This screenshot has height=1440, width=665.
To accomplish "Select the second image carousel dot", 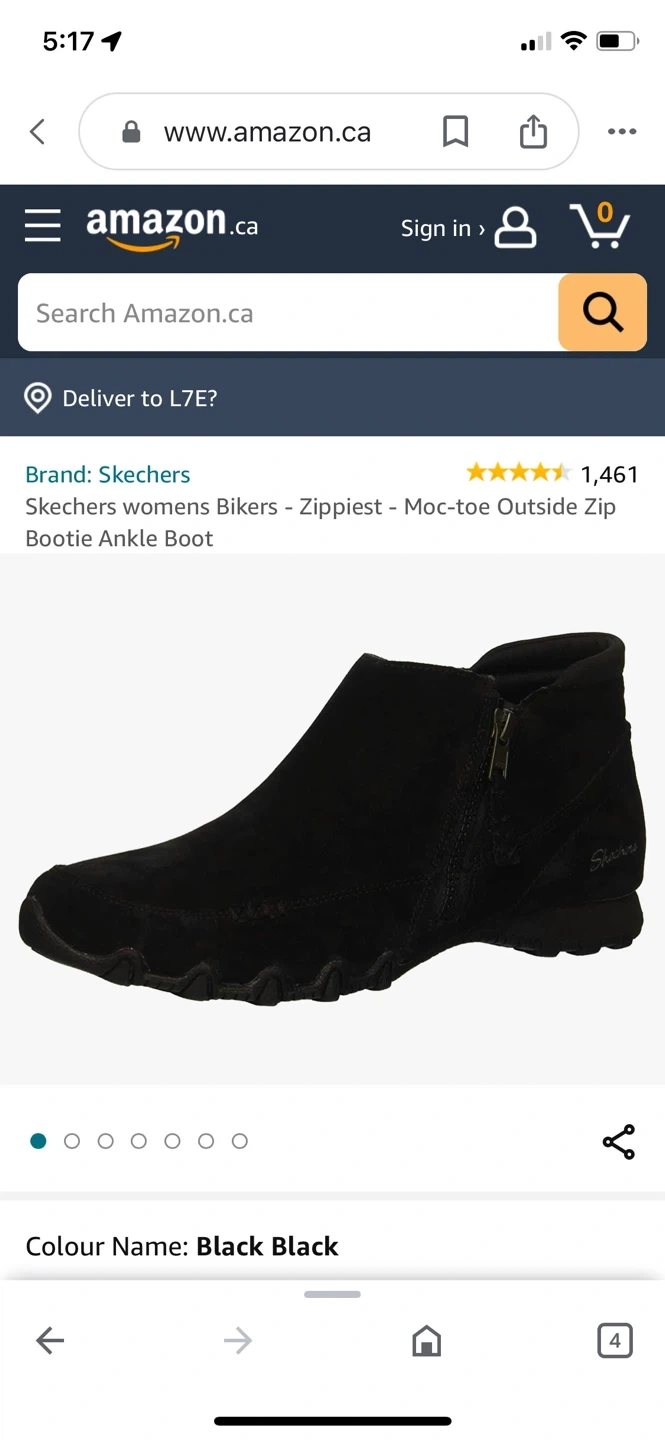I will (x=72, y=1141).
